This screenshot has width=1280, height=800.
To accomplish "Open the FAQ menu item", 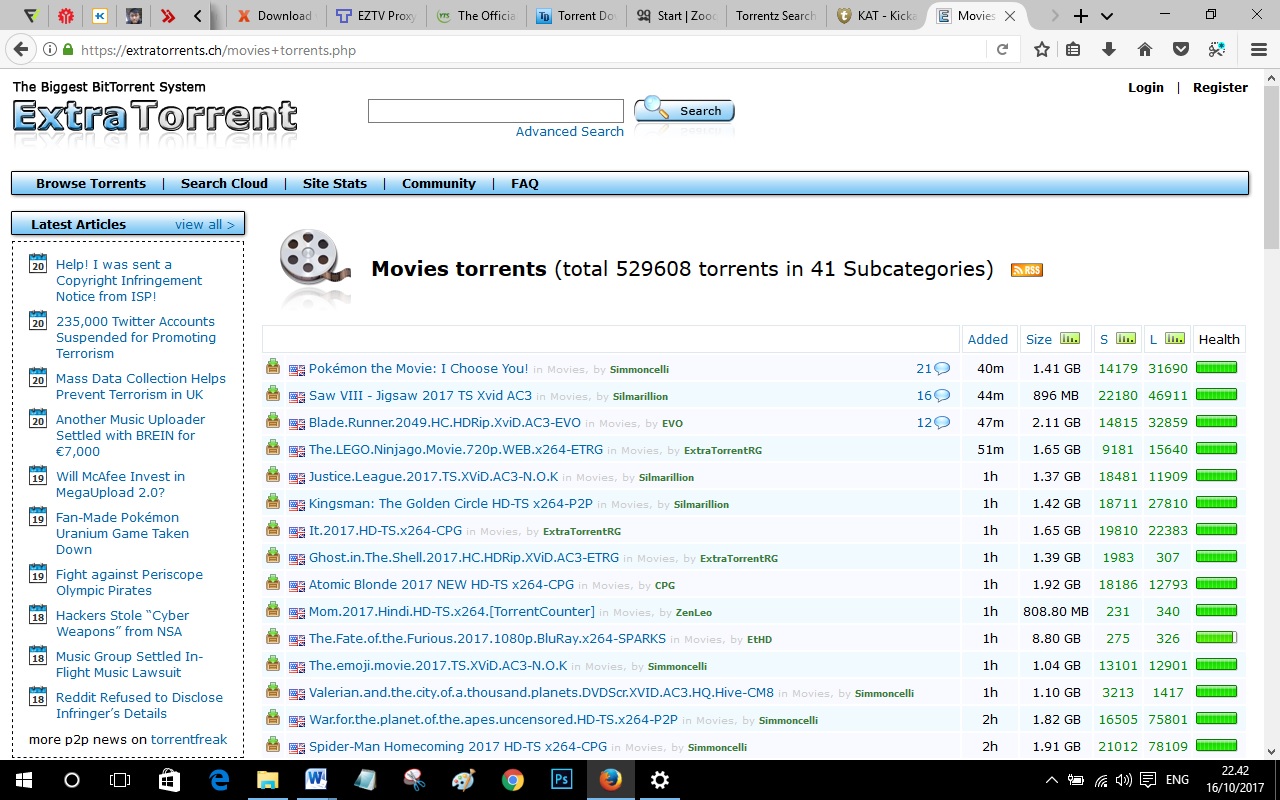I will click(x=525, y=184).
